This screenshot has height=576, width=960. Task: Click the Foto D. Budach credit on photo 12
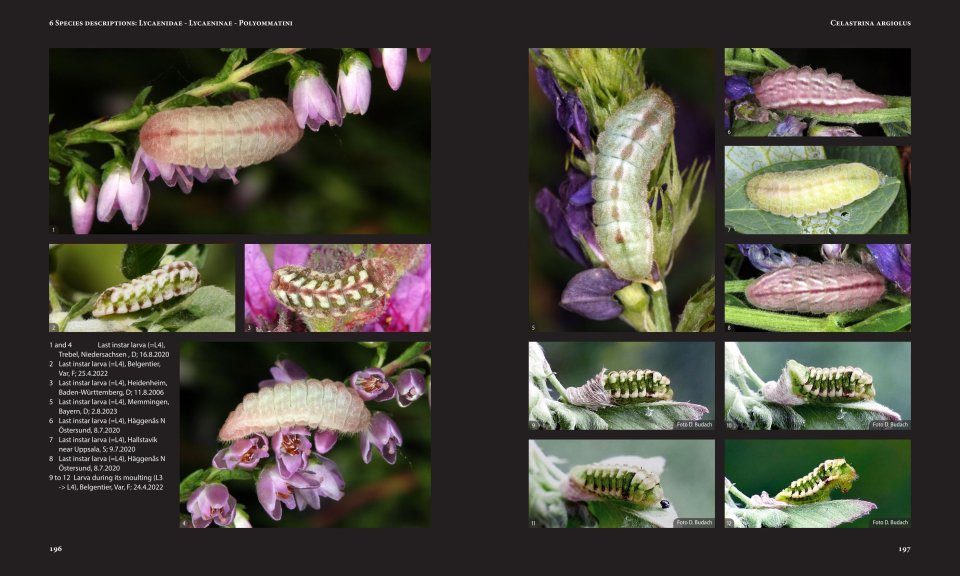888,522
